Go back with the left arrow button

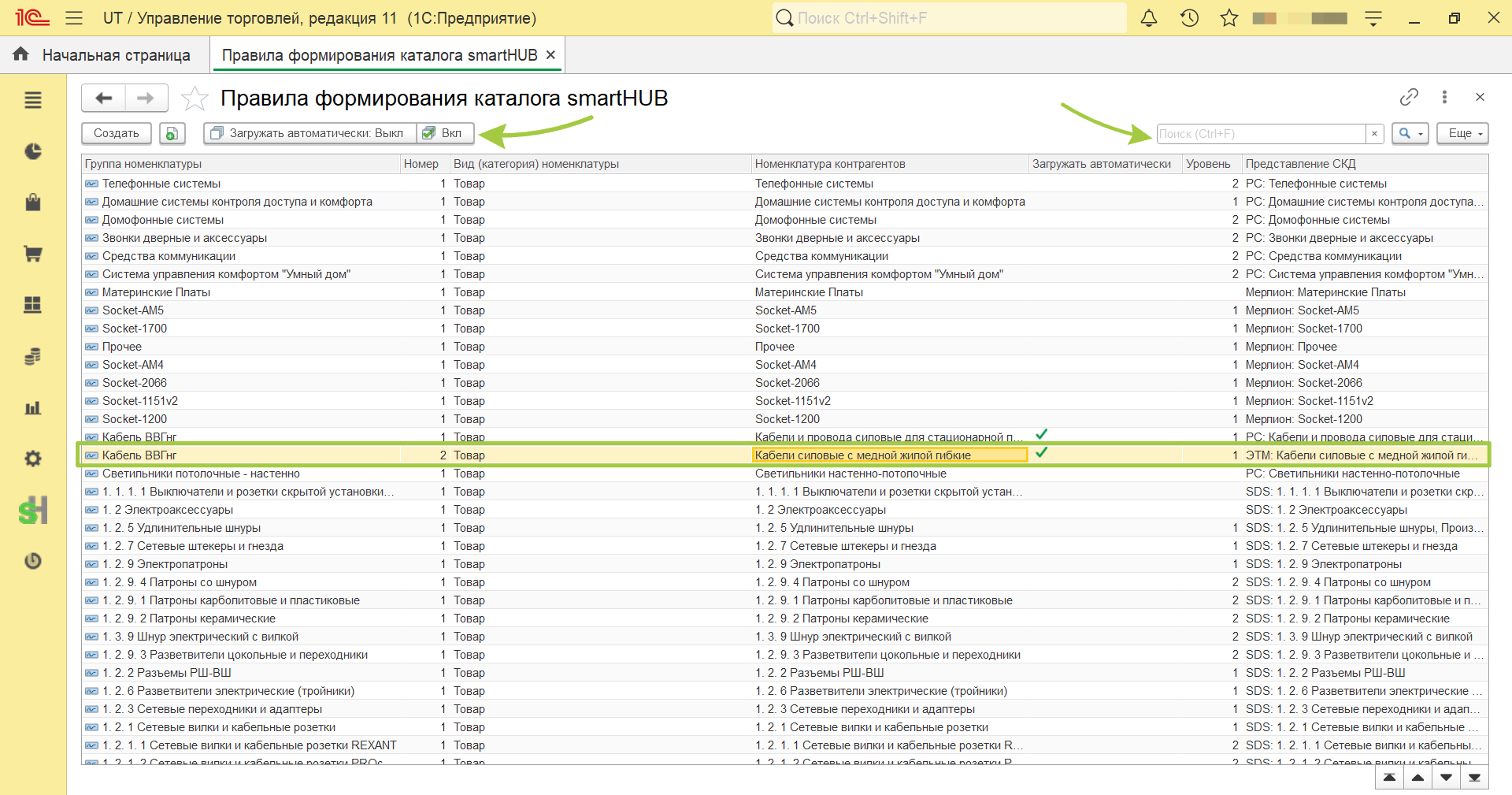103,98
